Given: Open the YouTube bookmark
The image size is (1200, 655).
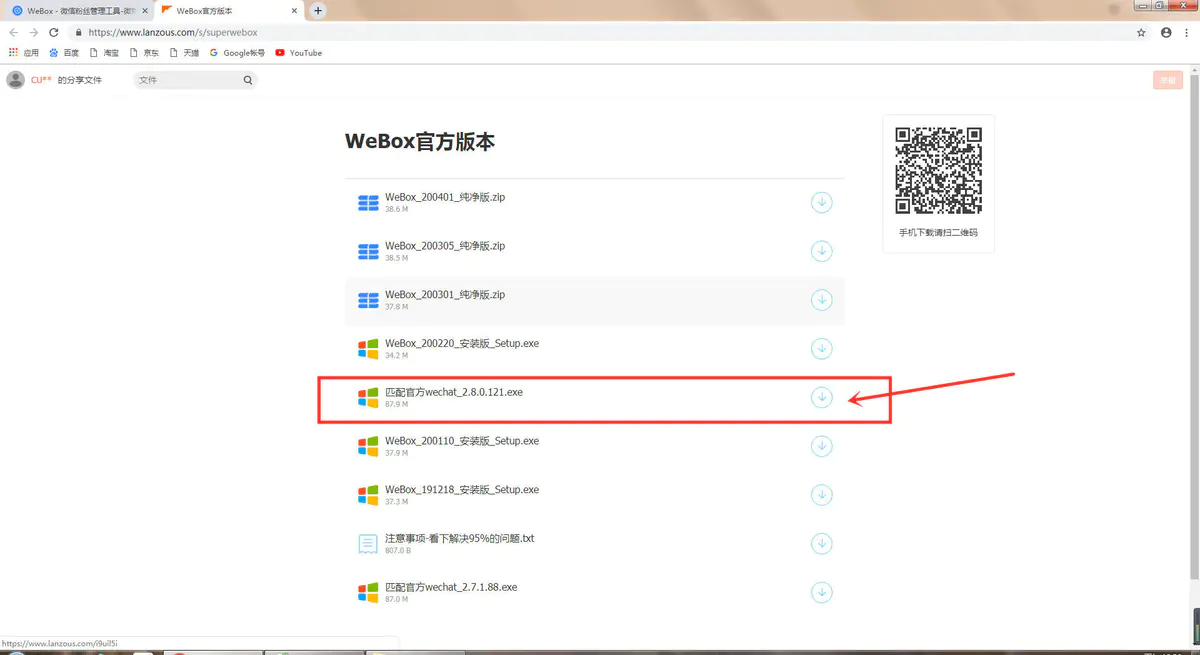Looking at the screenshot, I should pyautogui.click(x=299, y=53).
